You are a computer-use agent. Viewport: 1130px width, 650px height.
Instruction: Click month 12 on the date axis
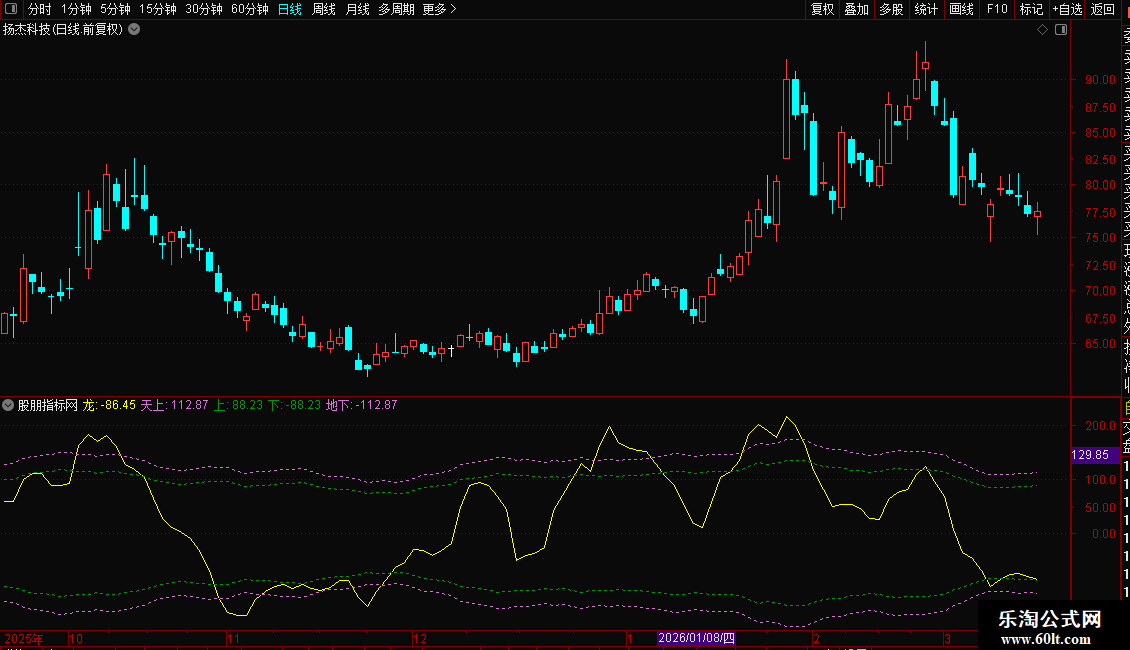pyautogui.click(x=419, y=638)
